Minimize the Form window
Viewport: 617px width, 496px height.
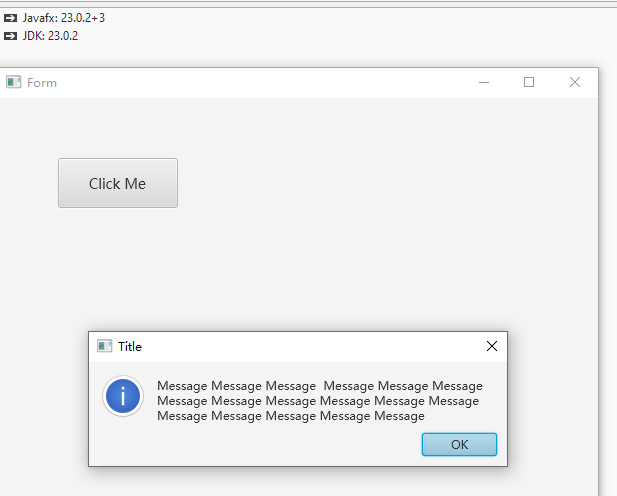[x=484, y=82]
